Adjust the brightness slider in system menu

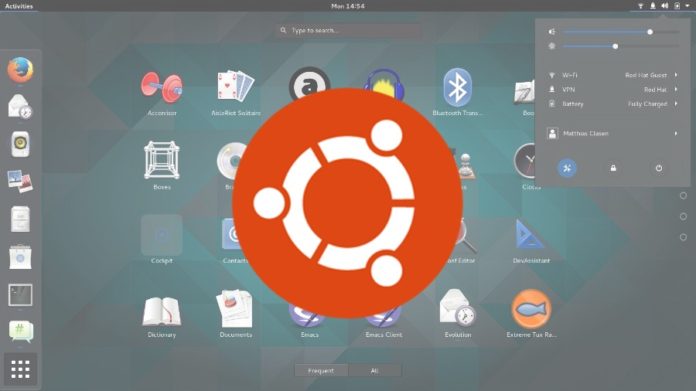(x=621, y=46)
